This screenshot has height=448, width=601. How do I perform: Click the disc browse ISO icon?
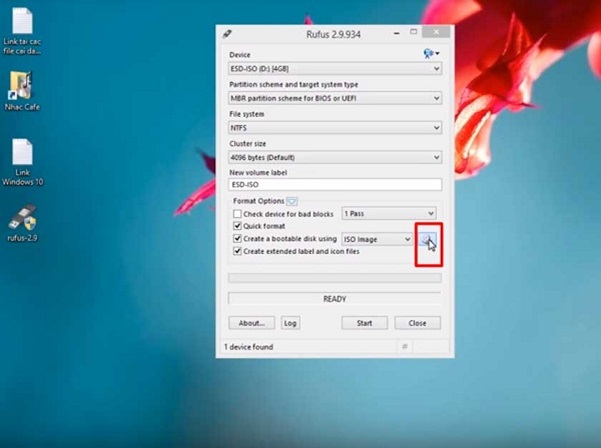pos(427,239)
